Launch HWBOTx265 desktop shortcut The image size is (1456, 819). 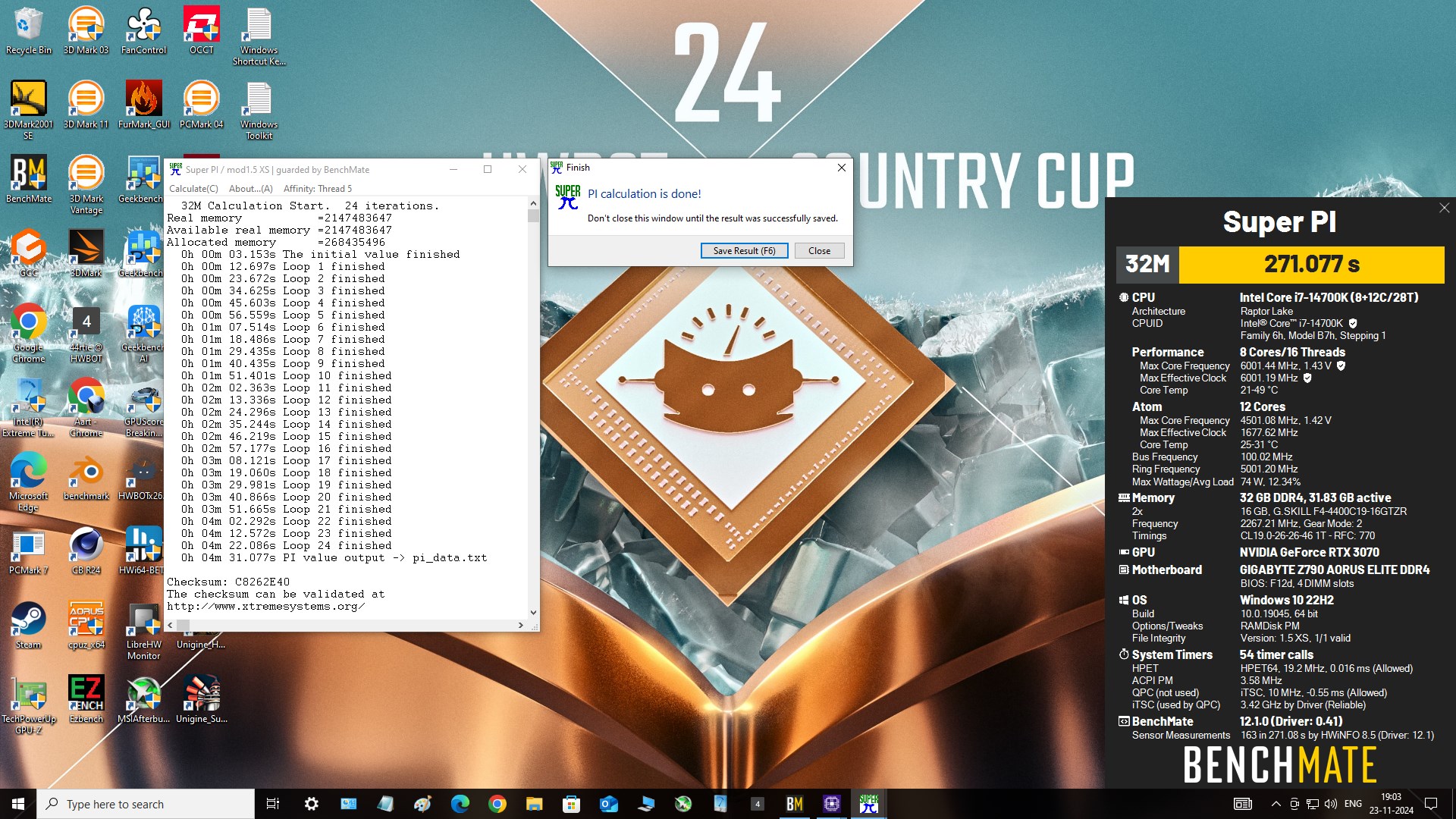(x=143, y=477)
